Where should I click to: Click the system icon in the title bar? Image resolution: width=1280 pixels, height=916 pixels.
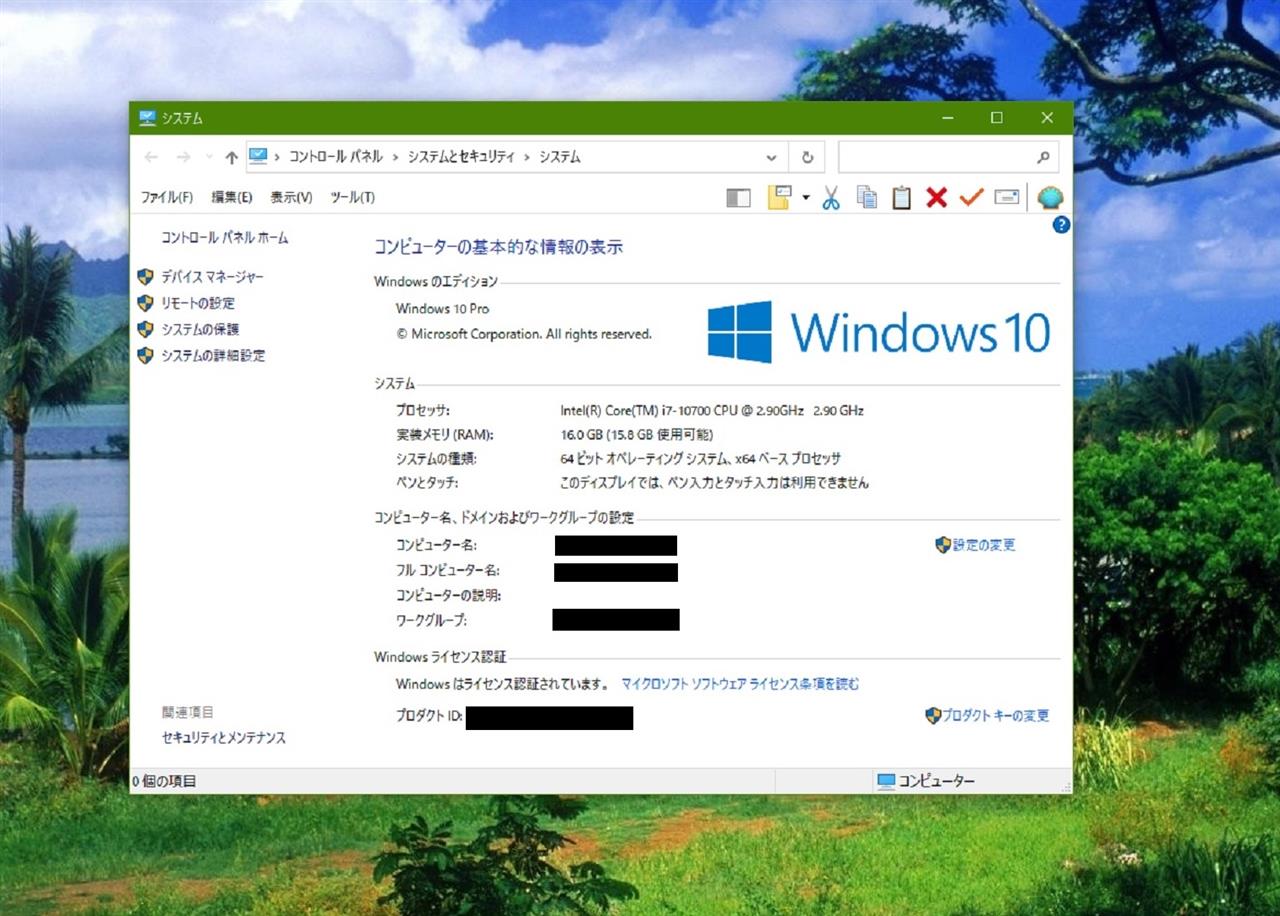tap(148, 118)
